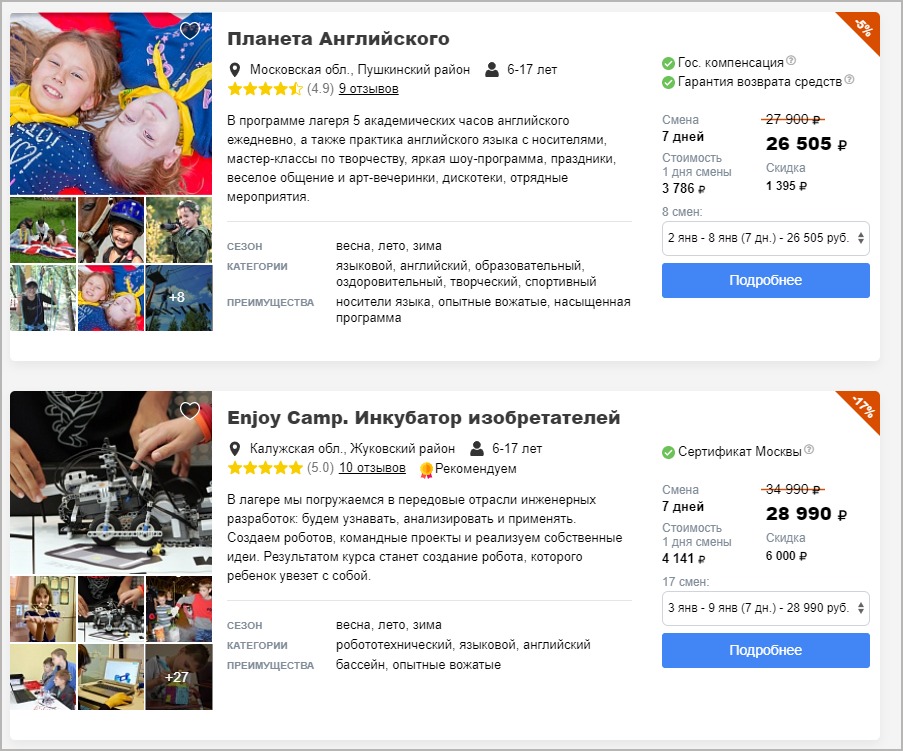903x751 pixels.
Task: Click the Рекомендуем award badge icon
Action: 426,470
